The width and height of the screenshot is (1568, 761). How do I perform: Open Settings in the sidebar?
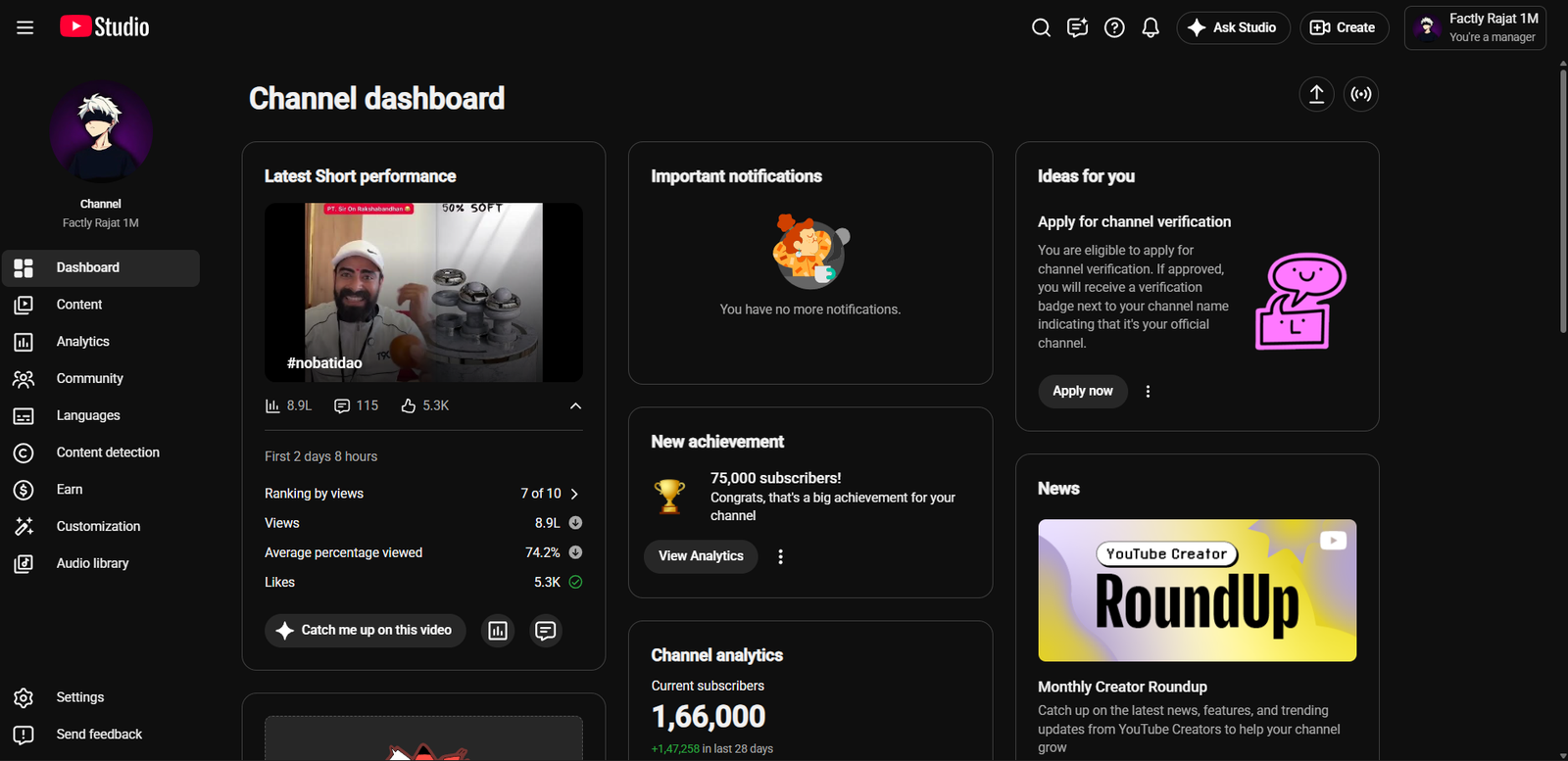pos(101,697)
